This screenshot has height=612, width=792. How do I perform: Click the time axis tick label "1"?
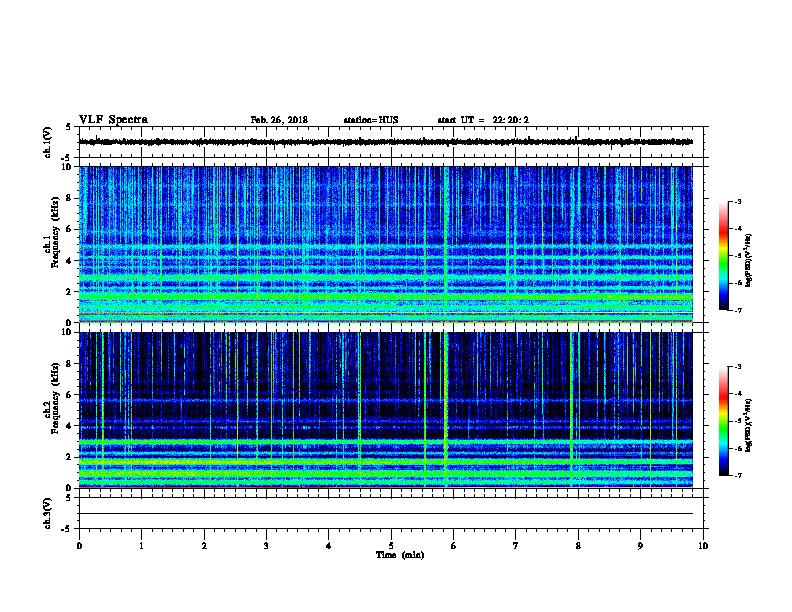[x=142, y=545]
